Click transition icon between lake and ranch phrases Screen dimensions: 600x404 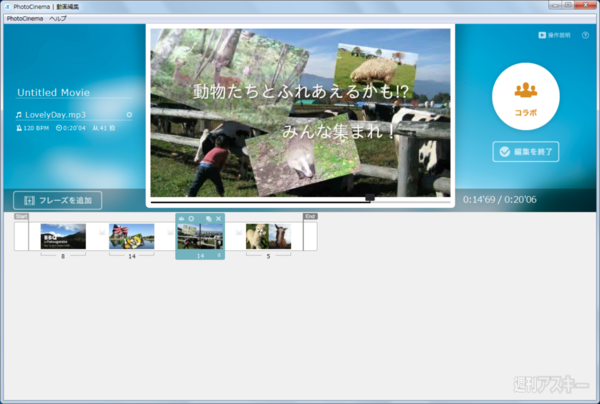[170, 232]
